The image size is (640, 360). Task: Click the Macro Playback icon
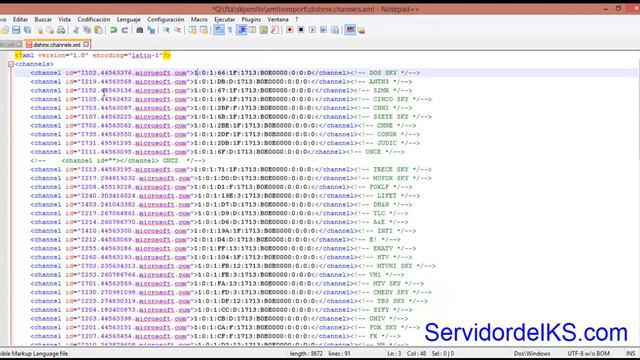pos(312,30)
